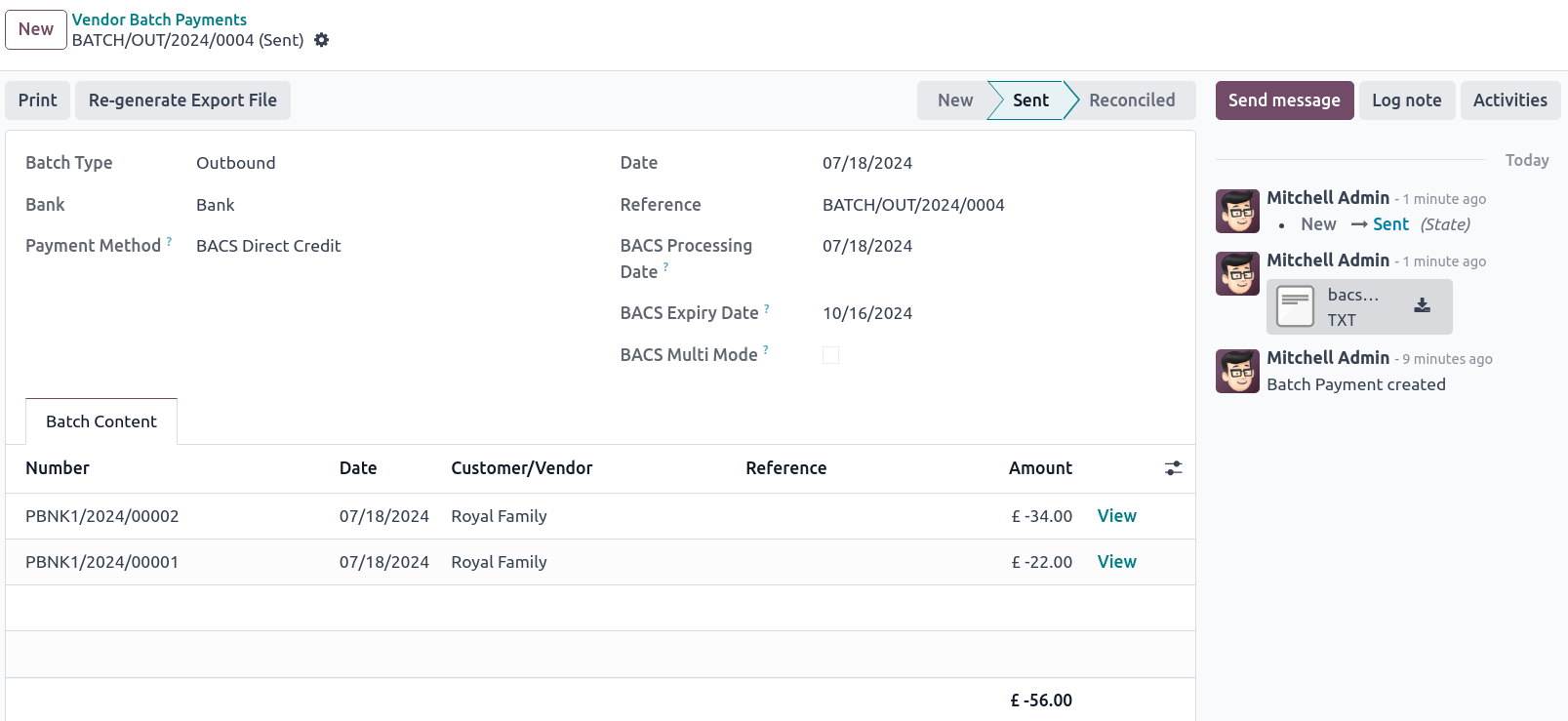Screen dimensions: 1568x721
Task: Click the bacs file document icon
Action: tap(1295, 307)
